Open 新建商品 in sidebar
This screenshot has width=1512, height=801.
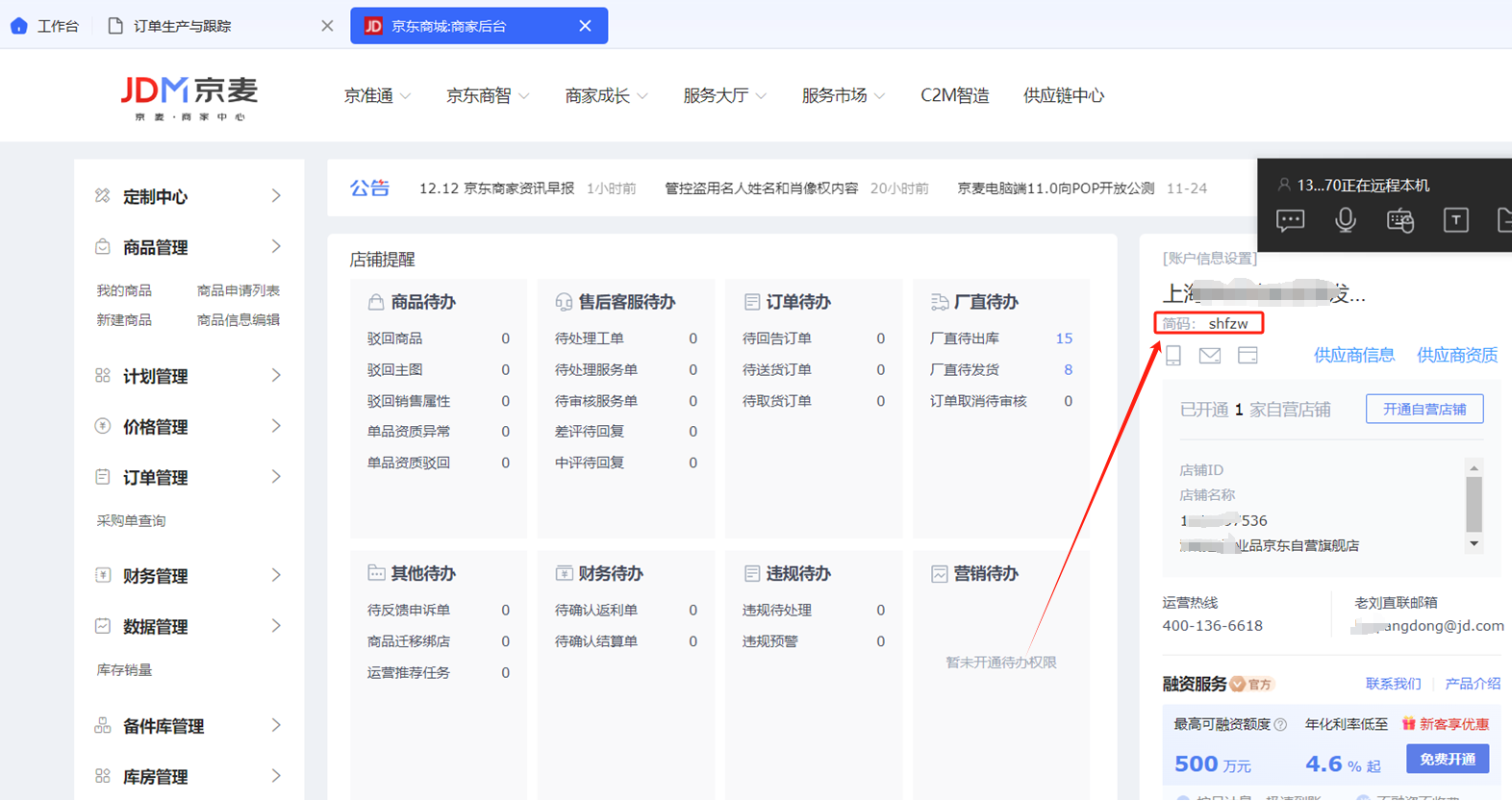(x=124, y=320)
